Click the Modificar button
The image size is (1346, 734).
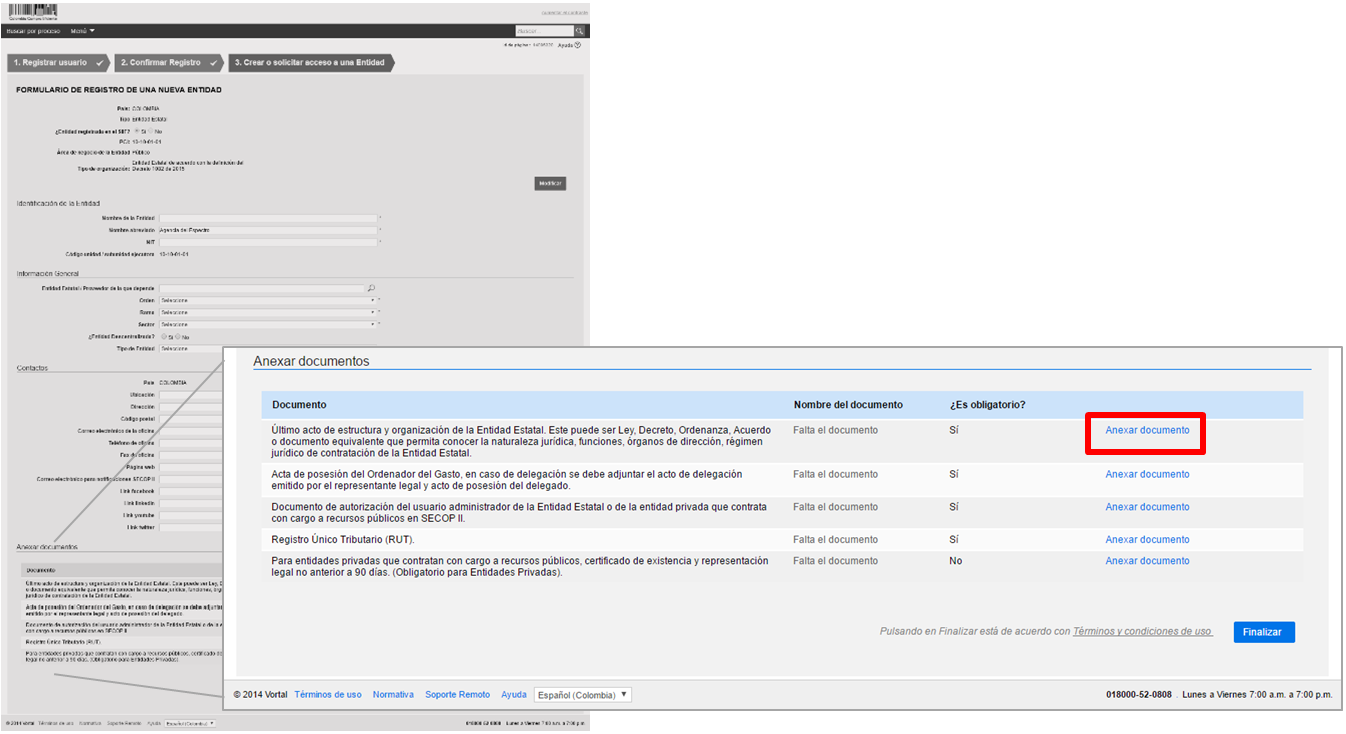point(550,183)
